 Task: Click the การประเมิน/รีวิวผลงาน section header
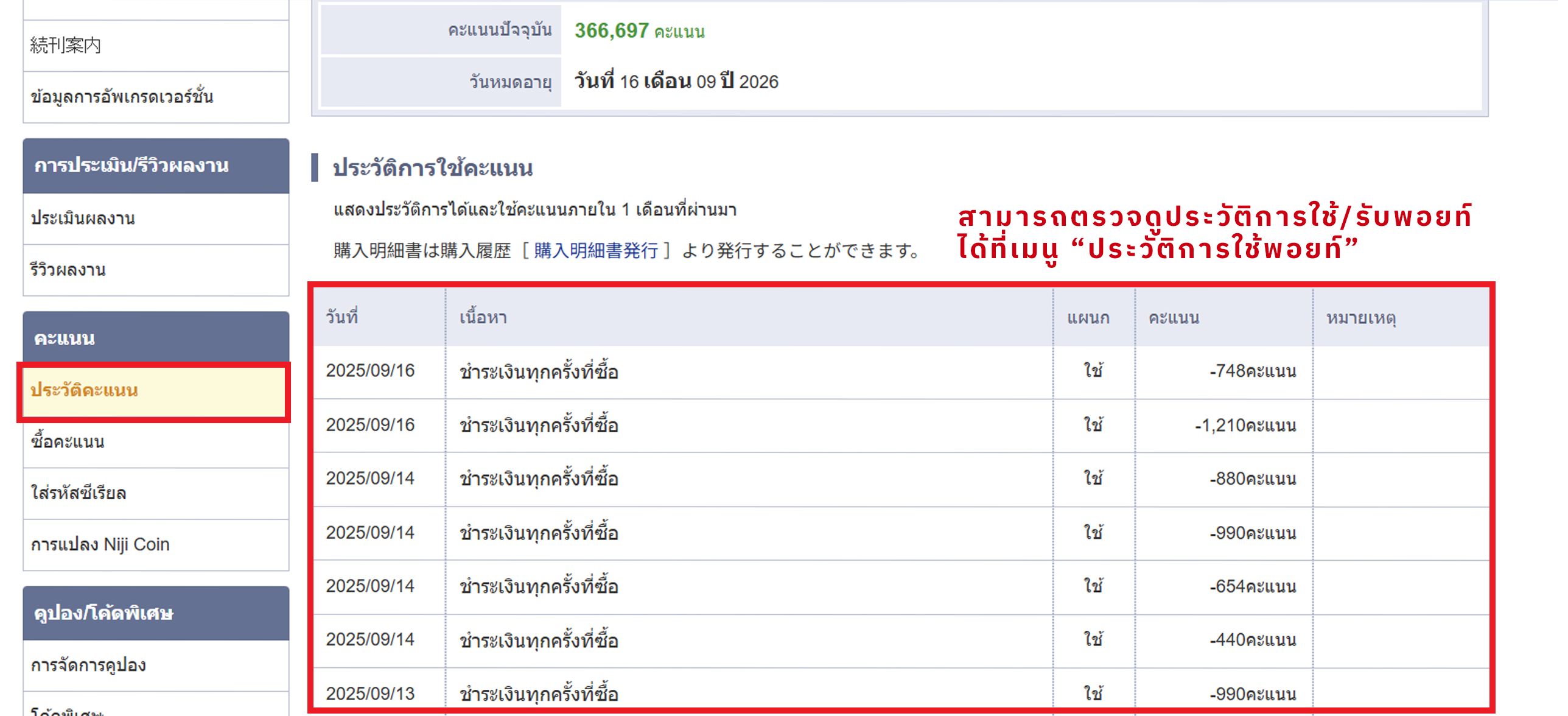point(131,166)
